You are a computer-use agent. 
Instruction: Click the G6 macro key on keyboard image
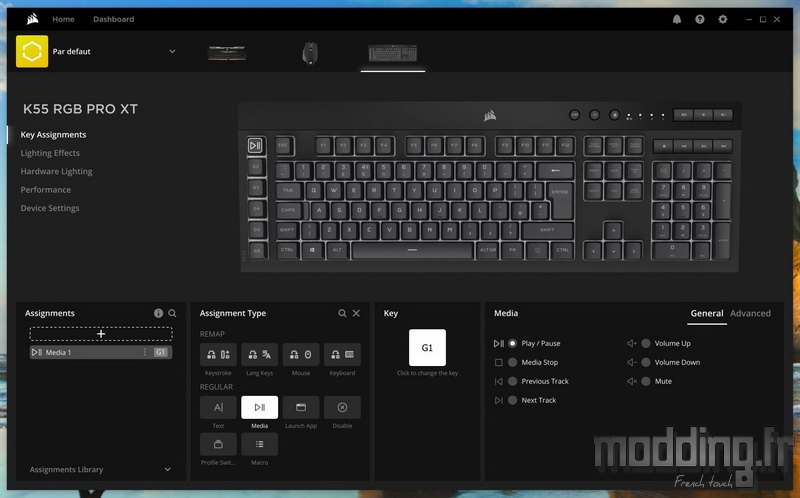pyautogui.click(x=257, y=251)
